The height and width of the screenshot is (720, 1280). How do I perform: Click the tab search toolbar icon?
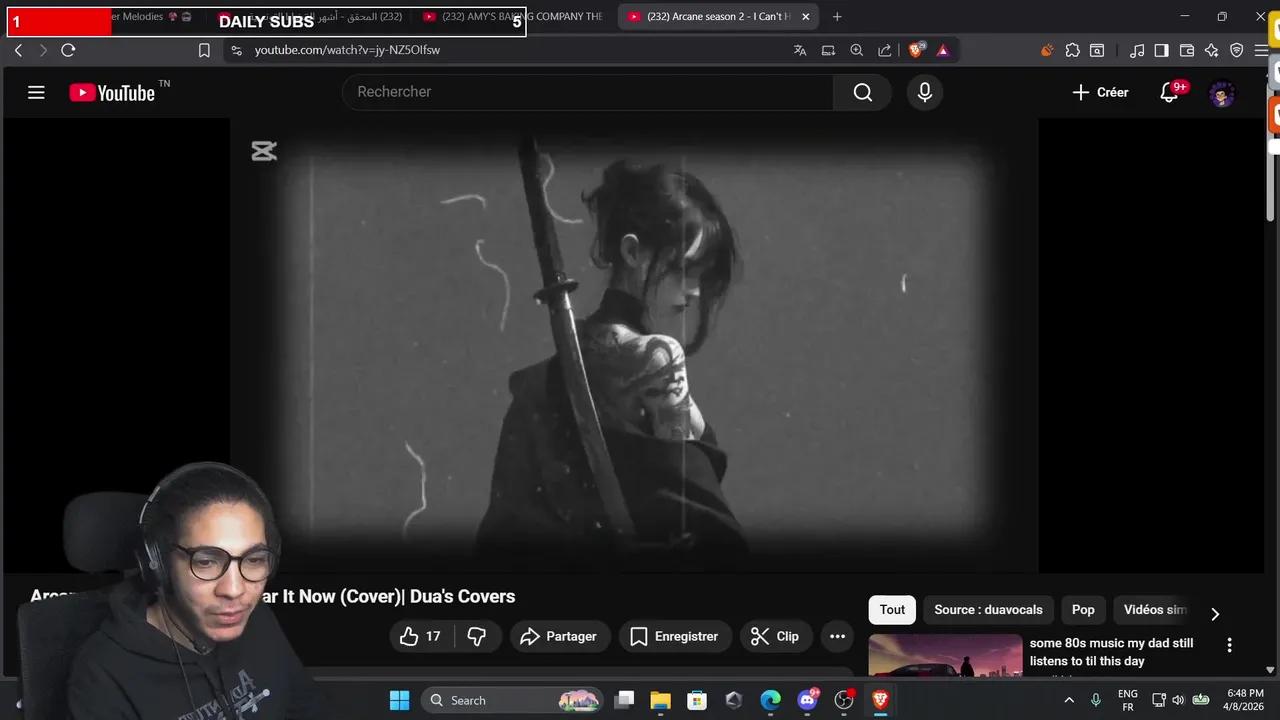(x=1097, y=50)
